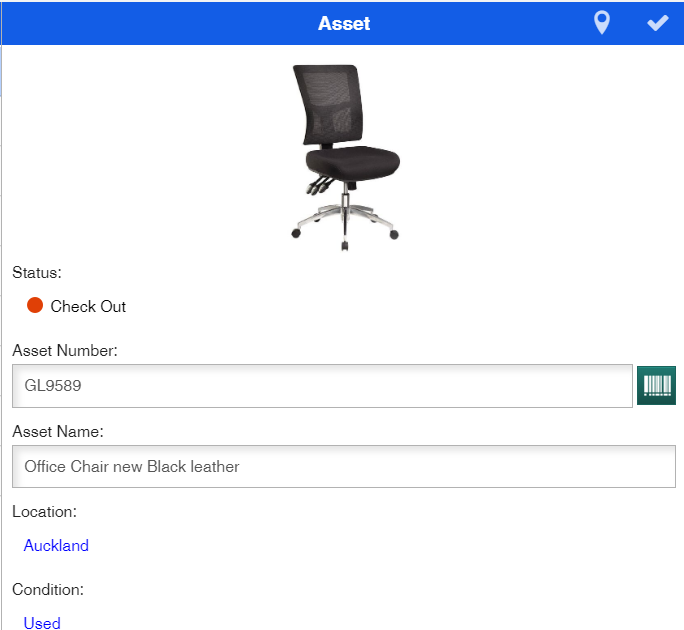Confirm asset with the checkmark icon
The image size is (684, 630).
(657, 23)
